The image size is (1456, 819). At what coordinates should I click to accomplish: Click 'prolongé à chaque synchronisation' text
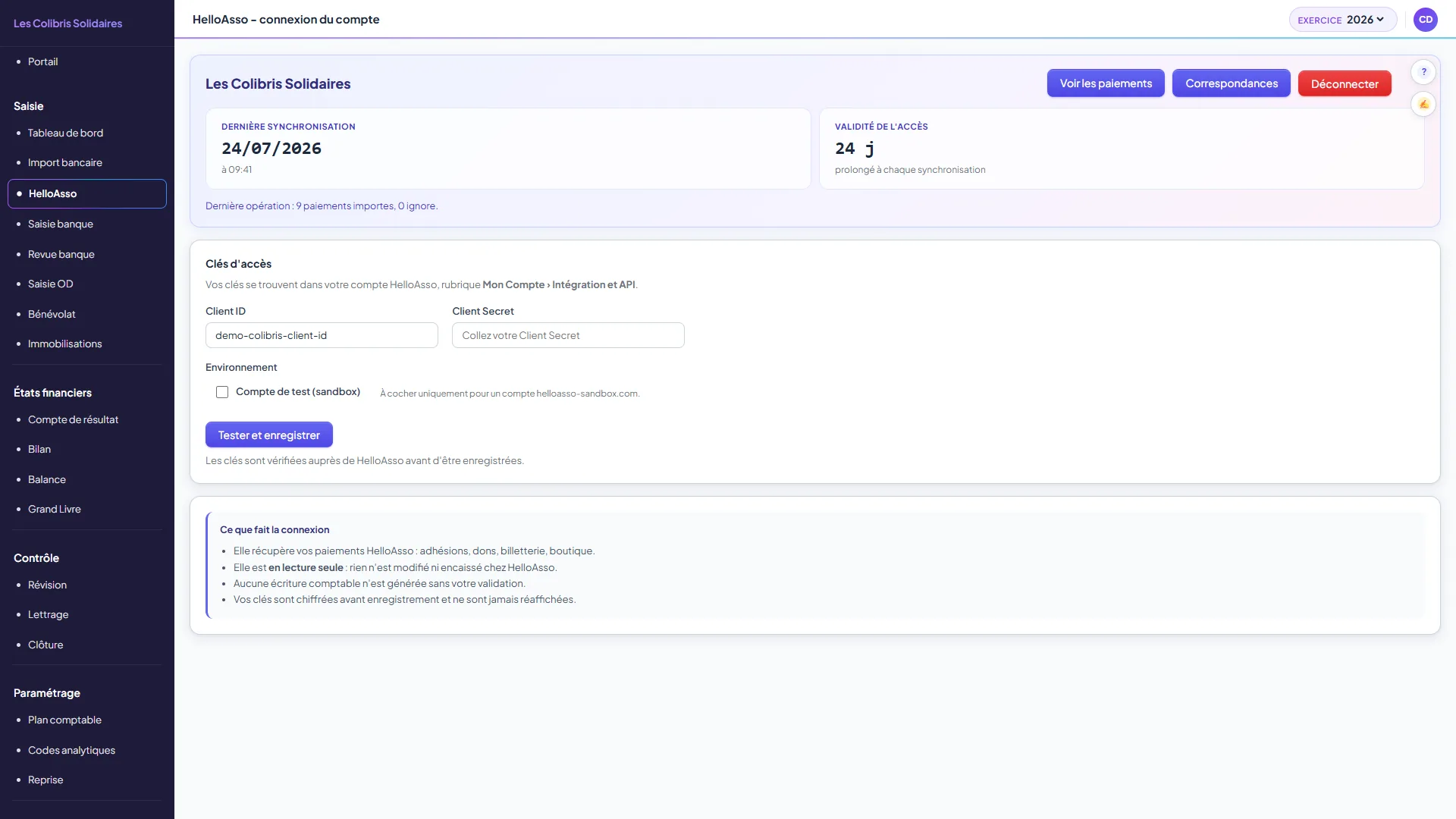[x=910, y=170]
